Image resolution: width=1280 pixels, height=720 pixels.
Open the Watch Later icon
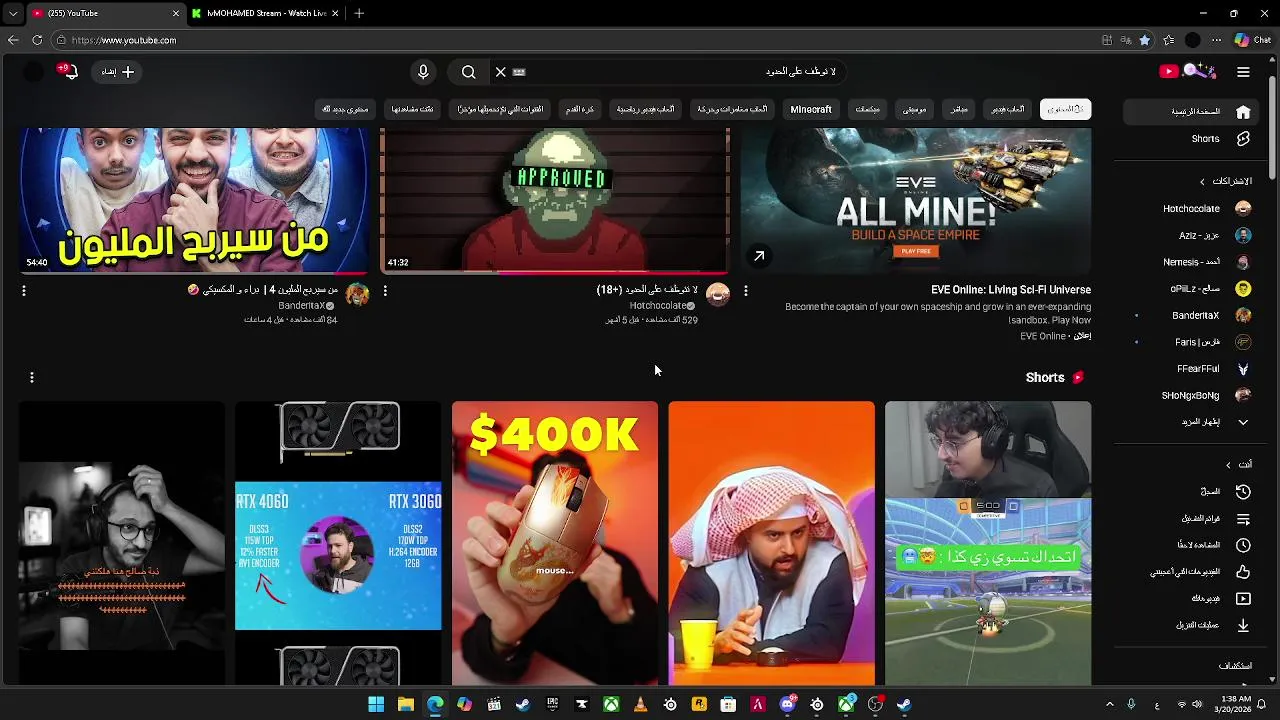pyautogui.click(x=1243, y=545)
